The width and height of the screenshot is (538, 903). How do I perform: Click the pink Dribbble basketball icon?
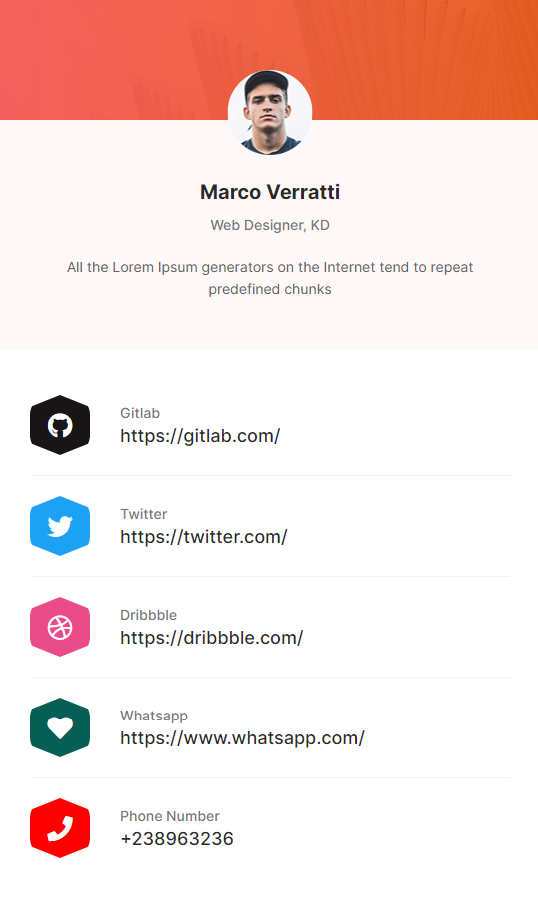60,627
